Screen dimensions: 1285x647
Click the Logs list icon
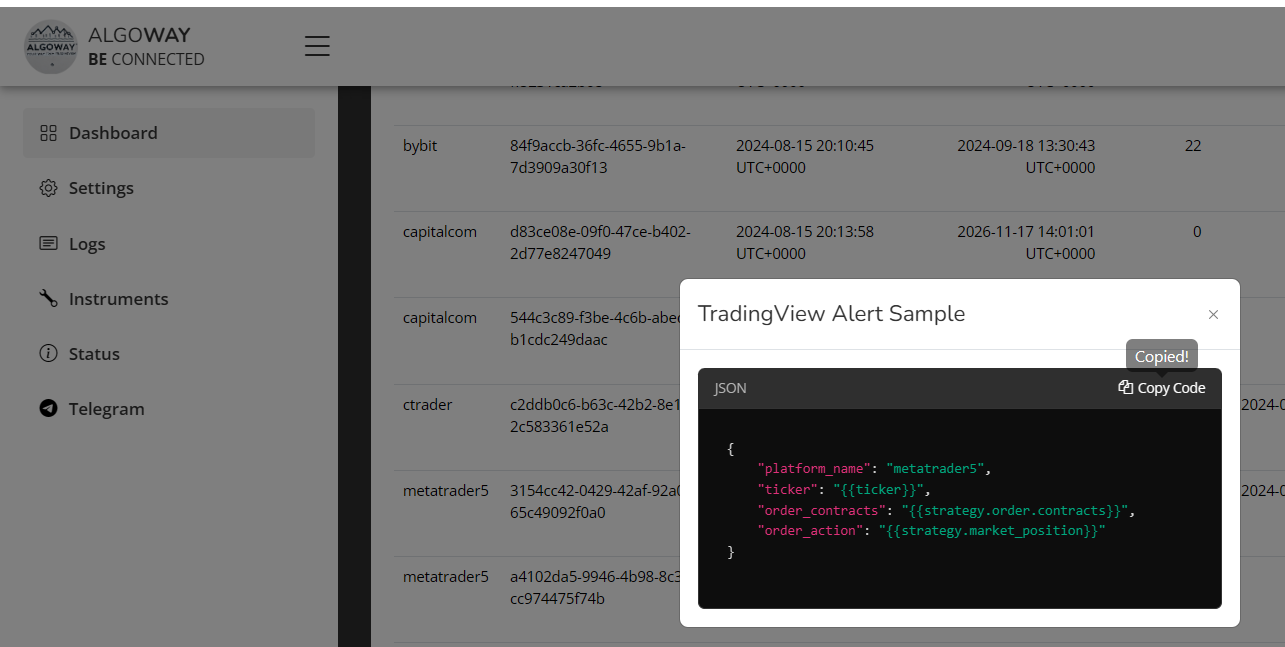pyautogui.click(x=48, y=243)
